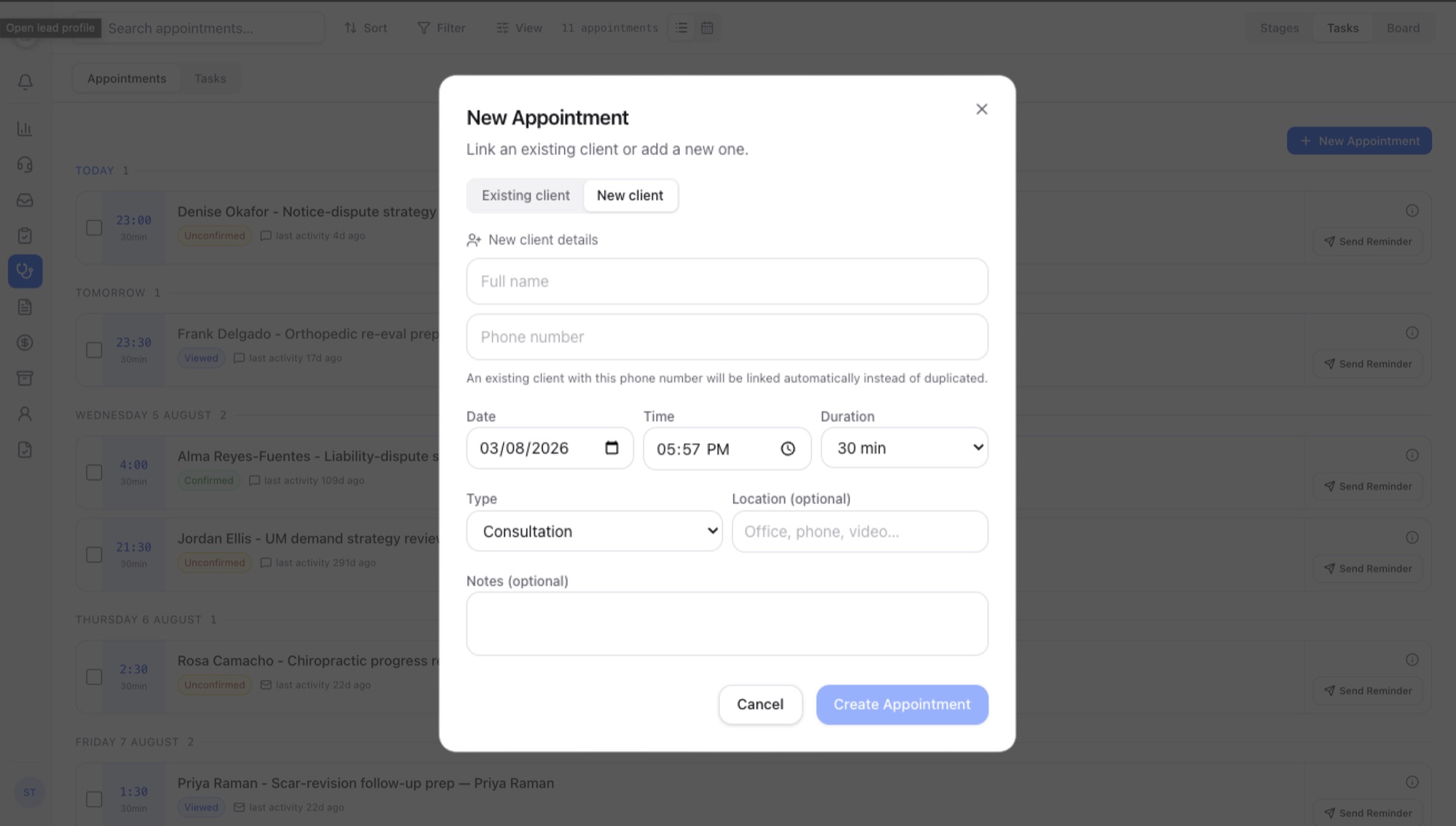
Task: Show info for Rosa Camacho appointment
Action: pos(1412,660)
